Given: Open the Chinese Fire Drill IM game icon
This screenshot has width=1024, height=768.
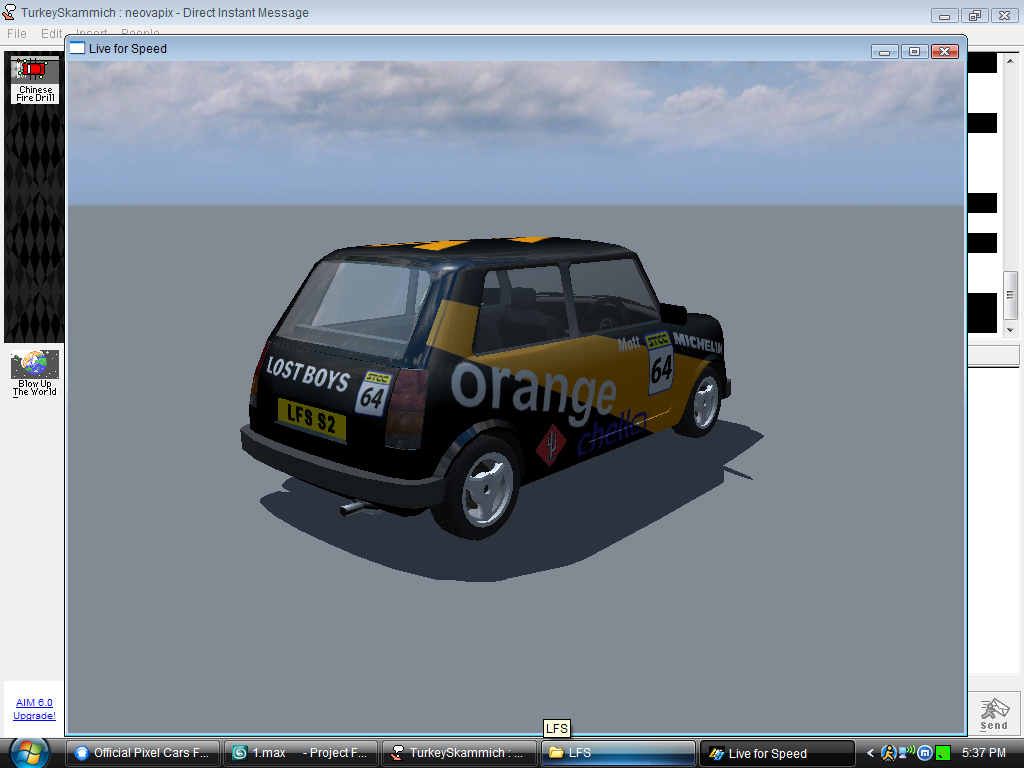Looking at the screenshot, I should tap(35, 79).
